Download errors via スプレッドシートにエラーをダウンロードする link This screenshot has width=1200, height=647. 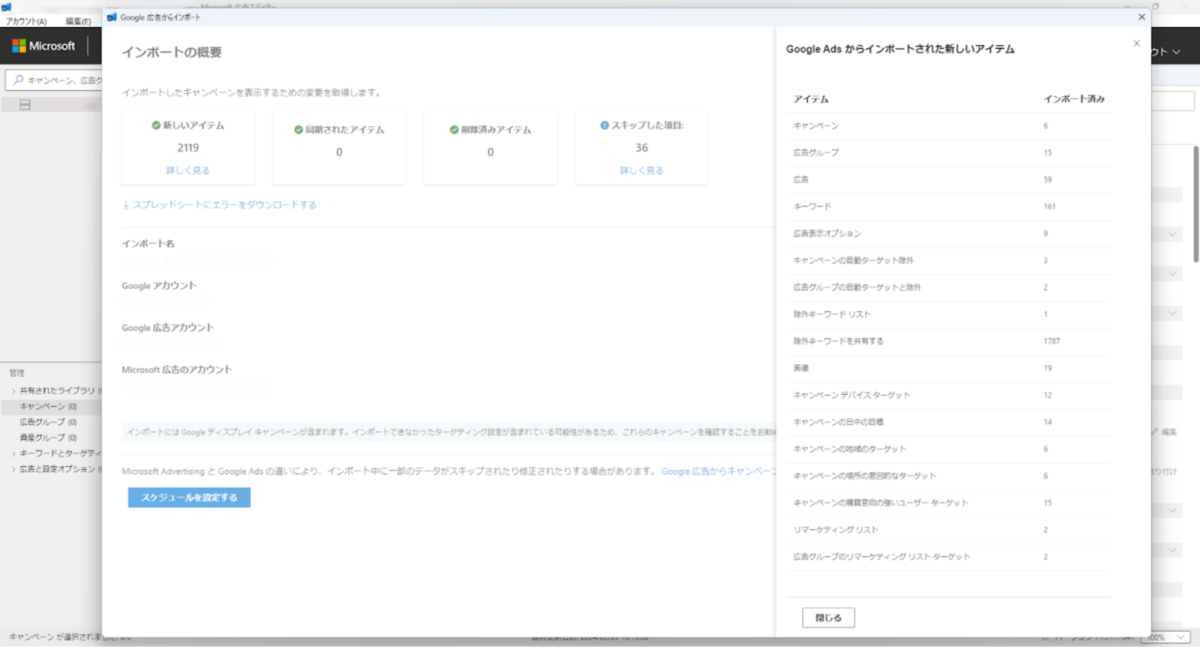224,205
